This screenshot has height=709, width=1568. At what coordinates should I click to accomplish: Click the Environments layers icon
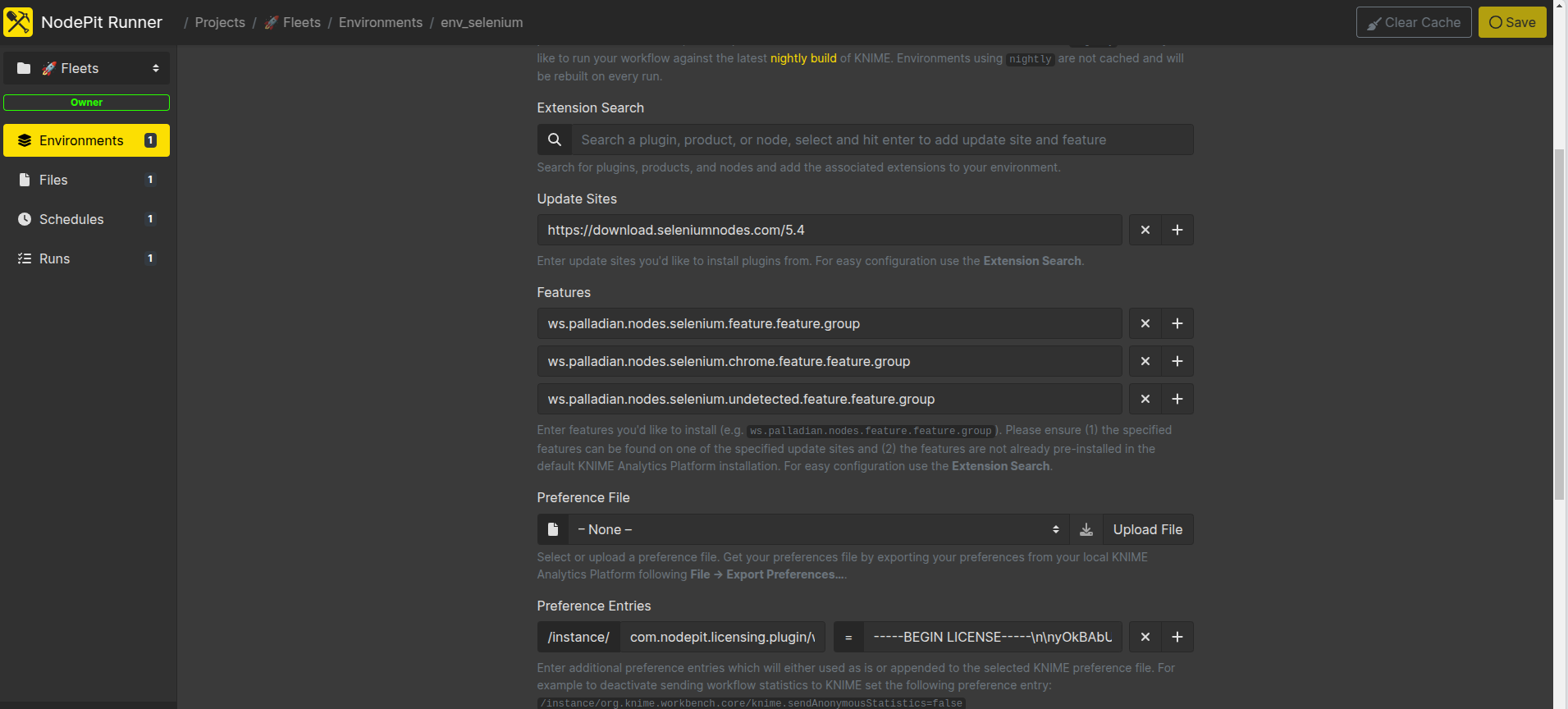pyautogui.click(x=25, y=140)
